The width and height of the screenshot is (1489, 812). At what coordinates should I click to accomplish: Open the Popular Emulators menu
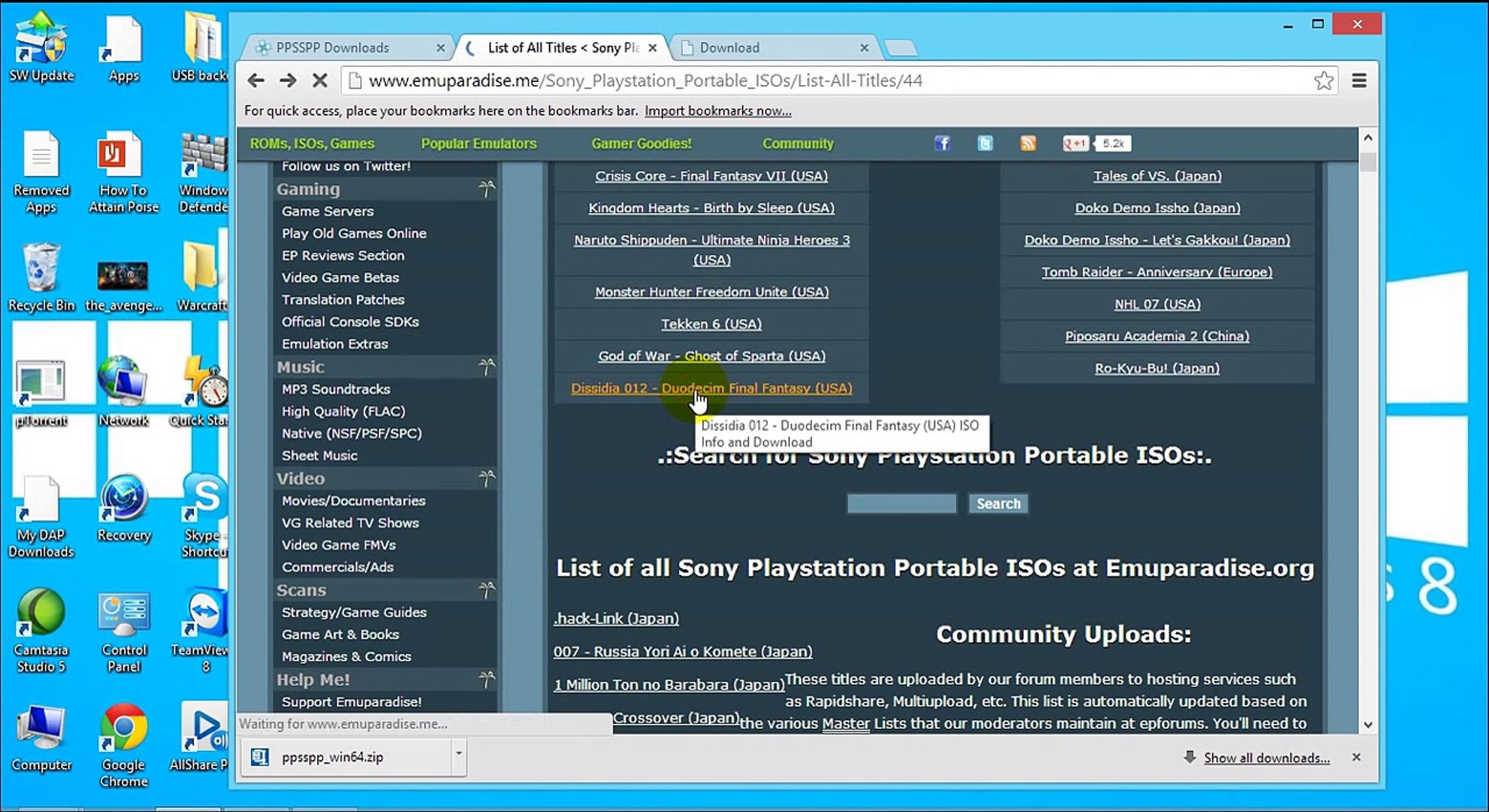478,144
